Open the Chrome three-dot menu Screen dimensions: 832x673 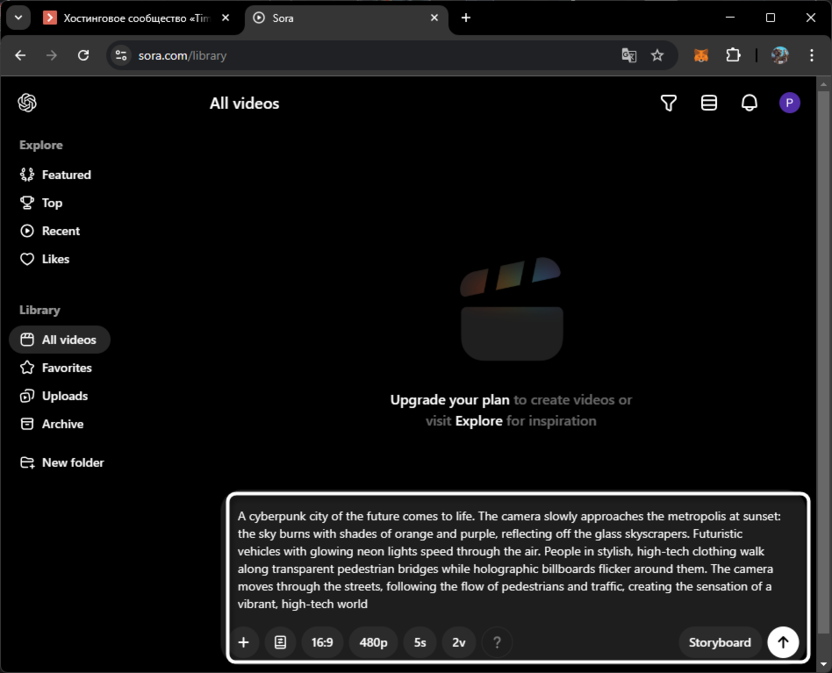811,55
